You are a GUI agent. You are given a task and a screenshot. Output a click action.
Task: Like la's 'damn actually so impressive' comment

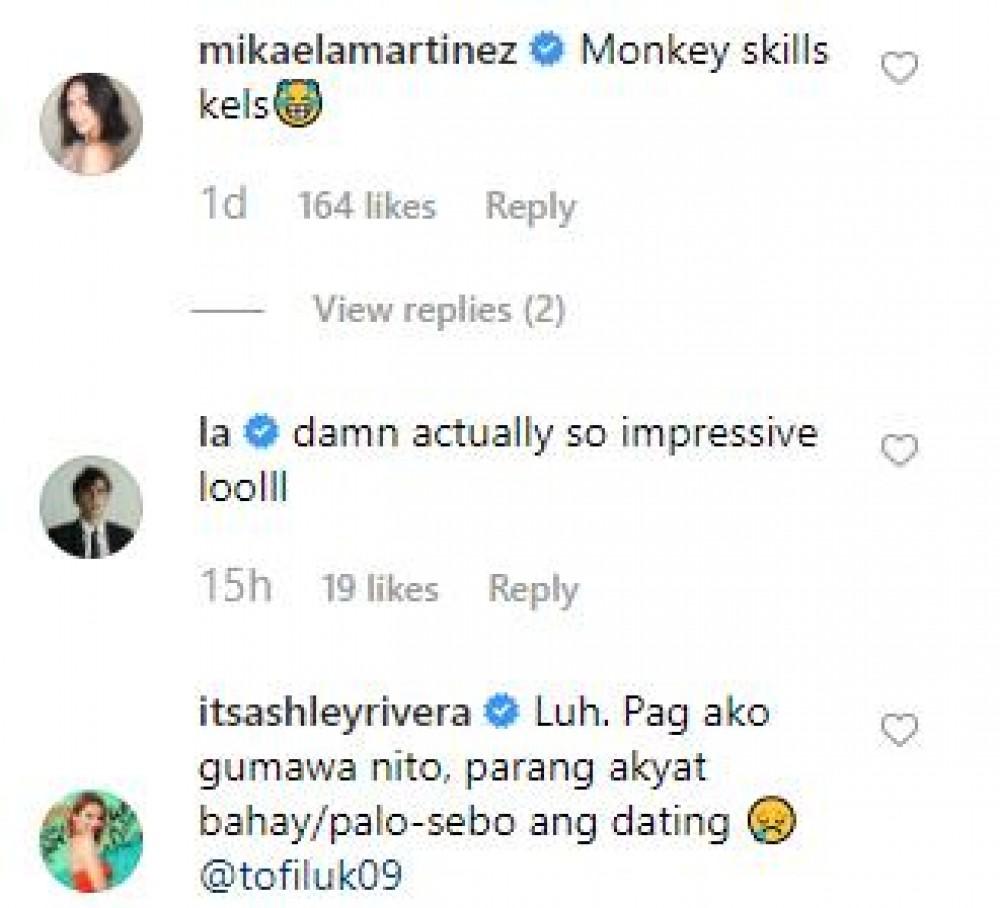click(901, 451)
